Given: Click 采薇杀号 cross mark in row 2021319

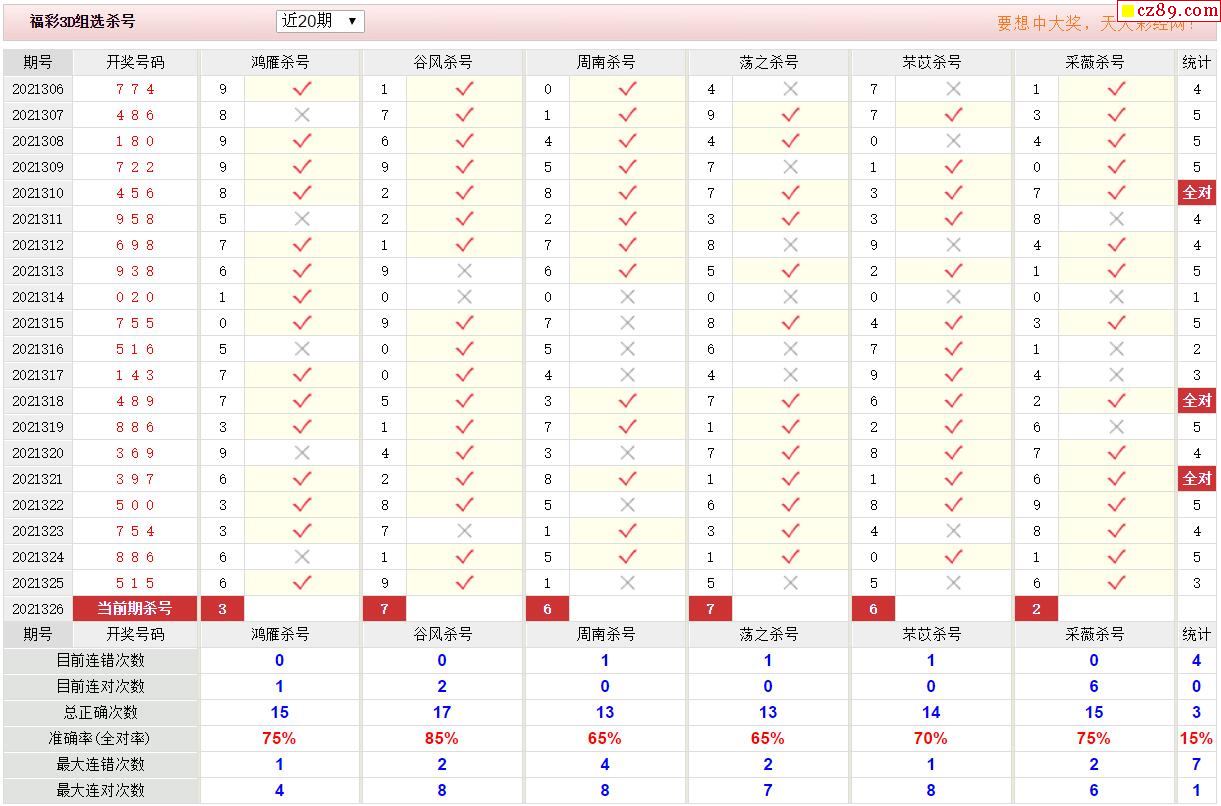Looking at the screenshot, I should [x=1117, y=427].
